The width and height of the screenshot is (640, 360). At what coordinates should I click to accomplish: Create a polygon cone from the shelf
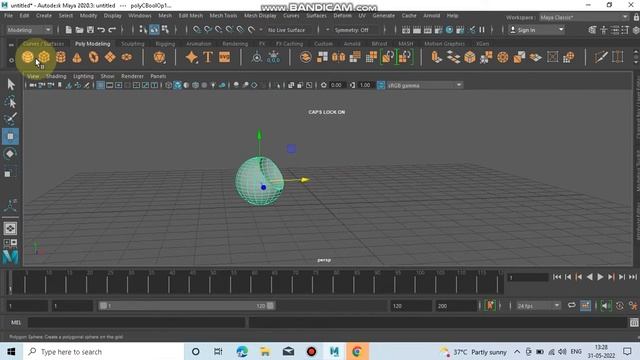[x=77, y=57]
